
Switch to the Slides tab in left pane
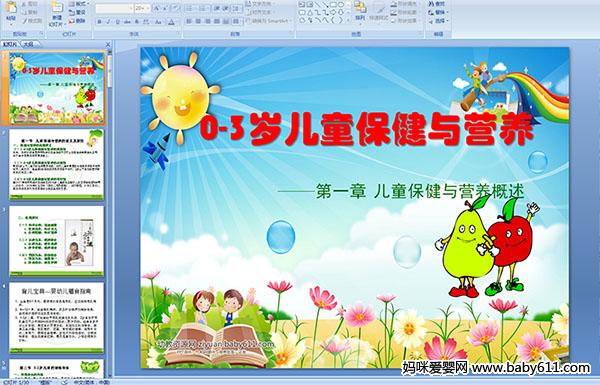coord(10,44)
